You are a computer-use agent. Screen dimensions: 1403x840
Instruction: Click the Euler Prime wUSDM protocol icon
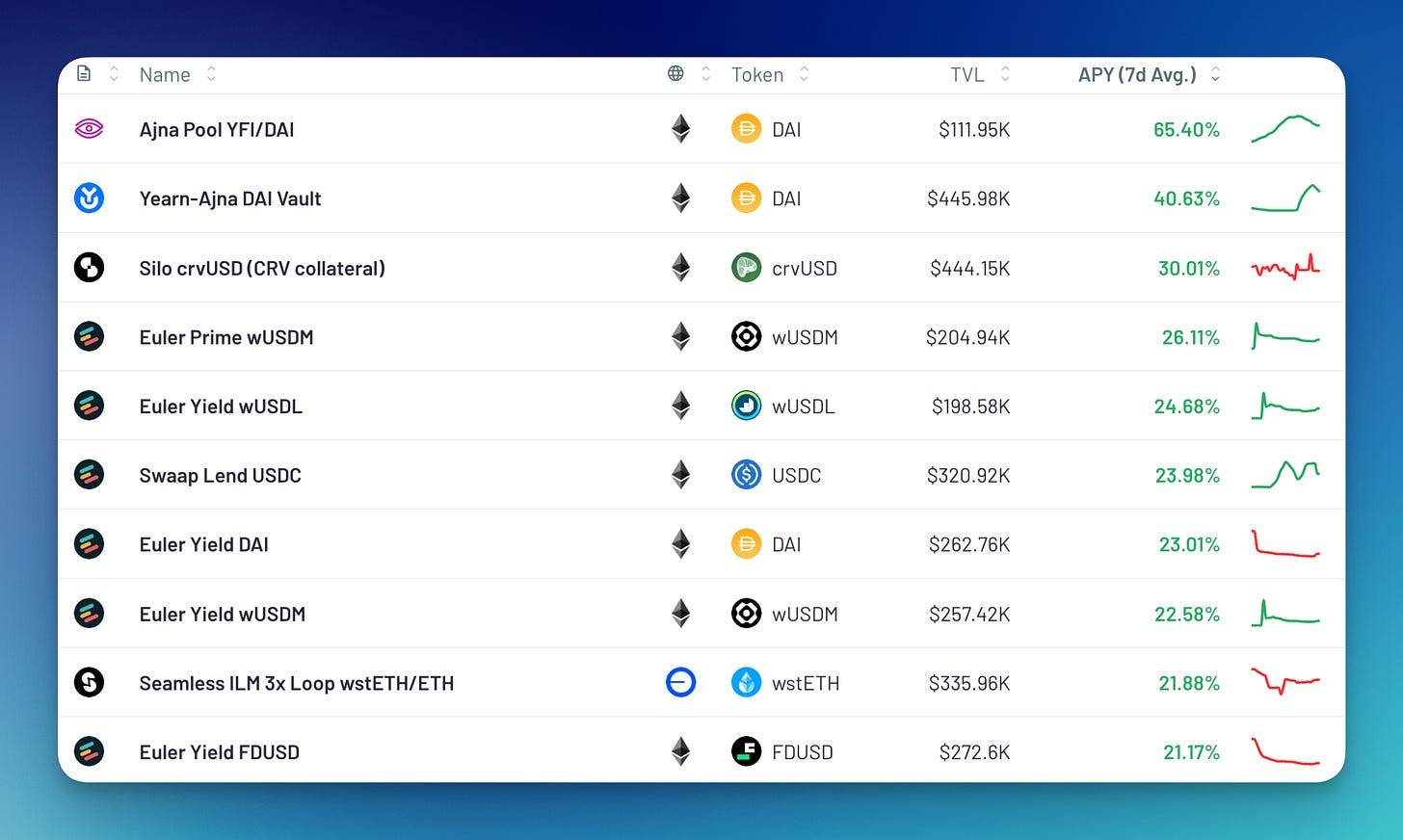click(x=89, y=337)
